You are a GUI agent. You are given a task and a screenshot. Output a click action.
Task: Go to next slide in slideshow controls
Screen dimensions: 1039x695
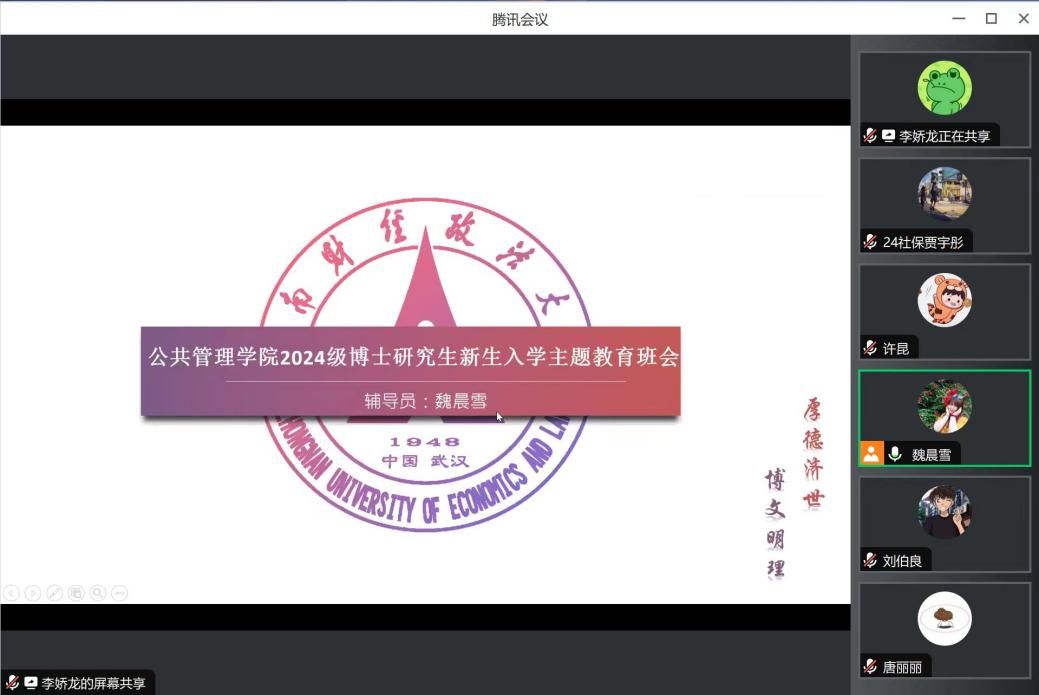pyautogui.click(x=32, y=593)
